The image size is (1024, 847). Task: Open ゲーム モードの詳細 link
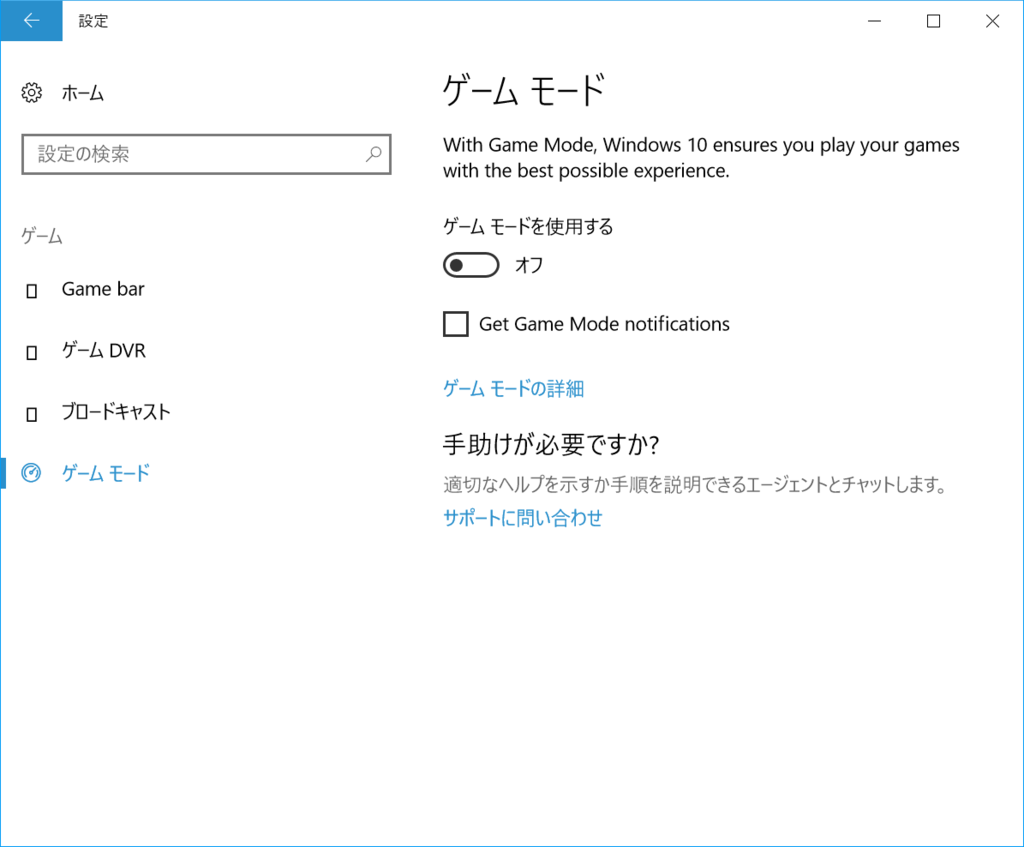pos(512,388)
